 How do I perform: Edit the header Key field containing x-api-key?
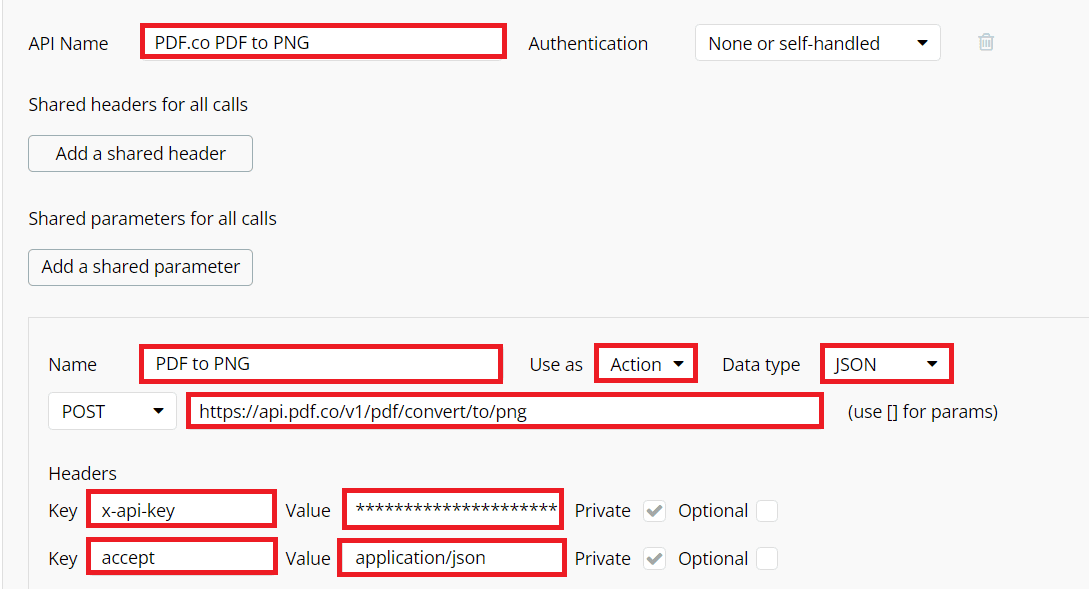point(181,509)
